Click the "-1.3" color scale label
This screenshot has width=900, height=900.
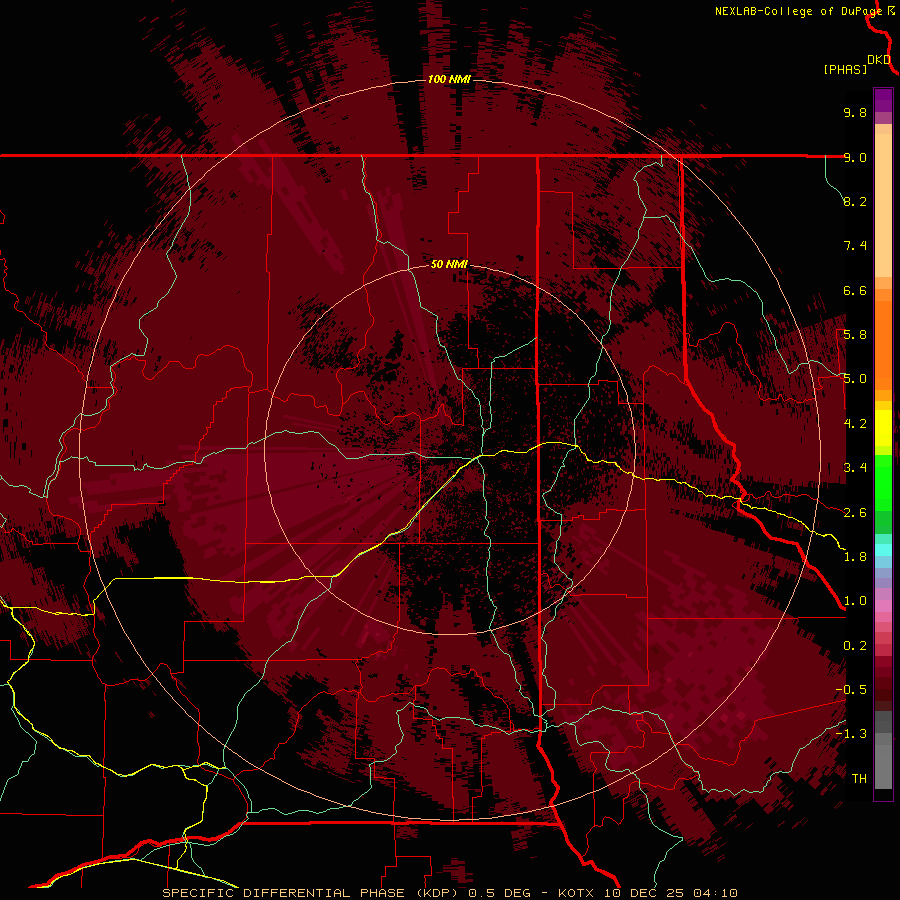(851, 734)
